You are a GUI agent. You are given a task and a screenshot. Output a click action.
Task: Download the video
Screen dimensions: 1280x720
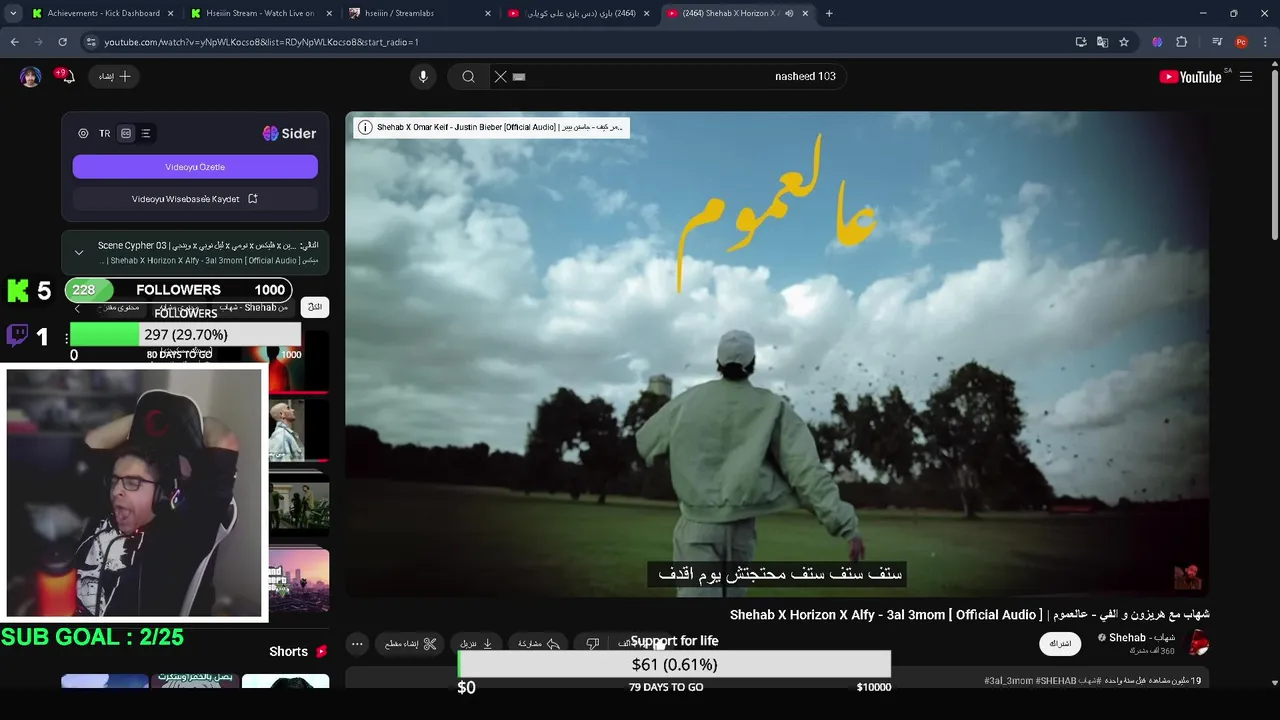click(476, 644)
